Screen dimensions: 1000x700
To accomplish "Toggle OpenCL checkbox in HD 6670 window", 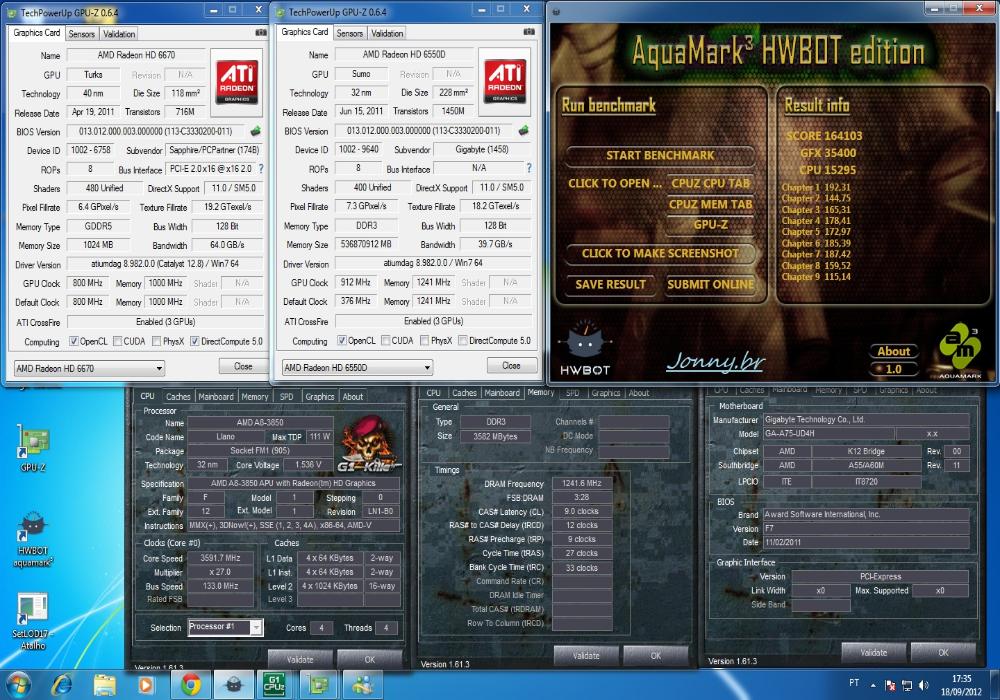I will click(73, 341).
